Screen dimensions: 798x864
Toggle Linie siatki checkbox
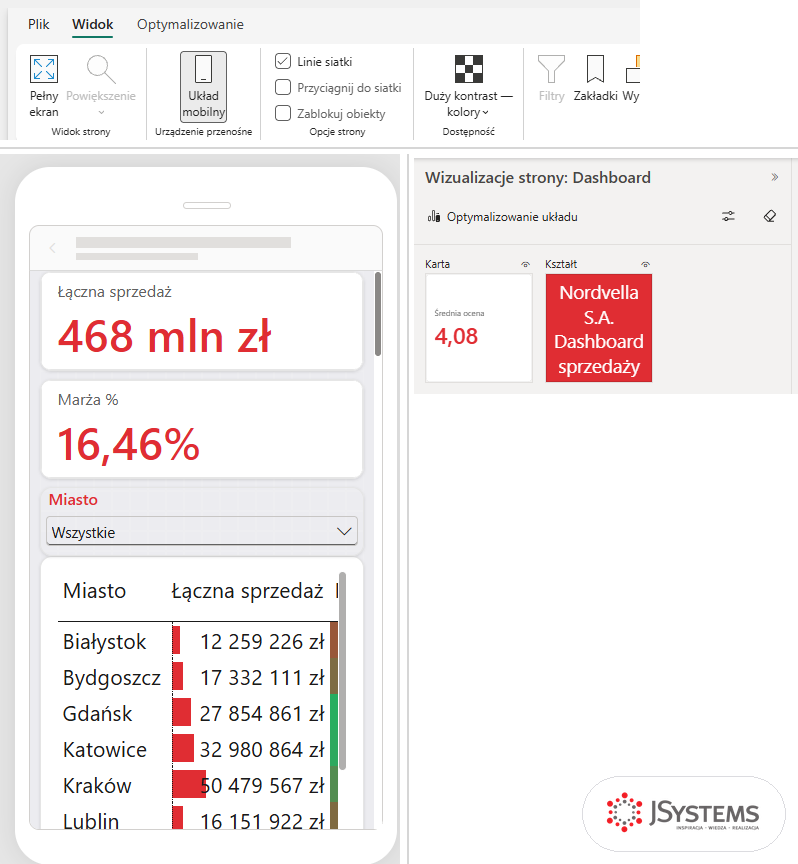283,61
